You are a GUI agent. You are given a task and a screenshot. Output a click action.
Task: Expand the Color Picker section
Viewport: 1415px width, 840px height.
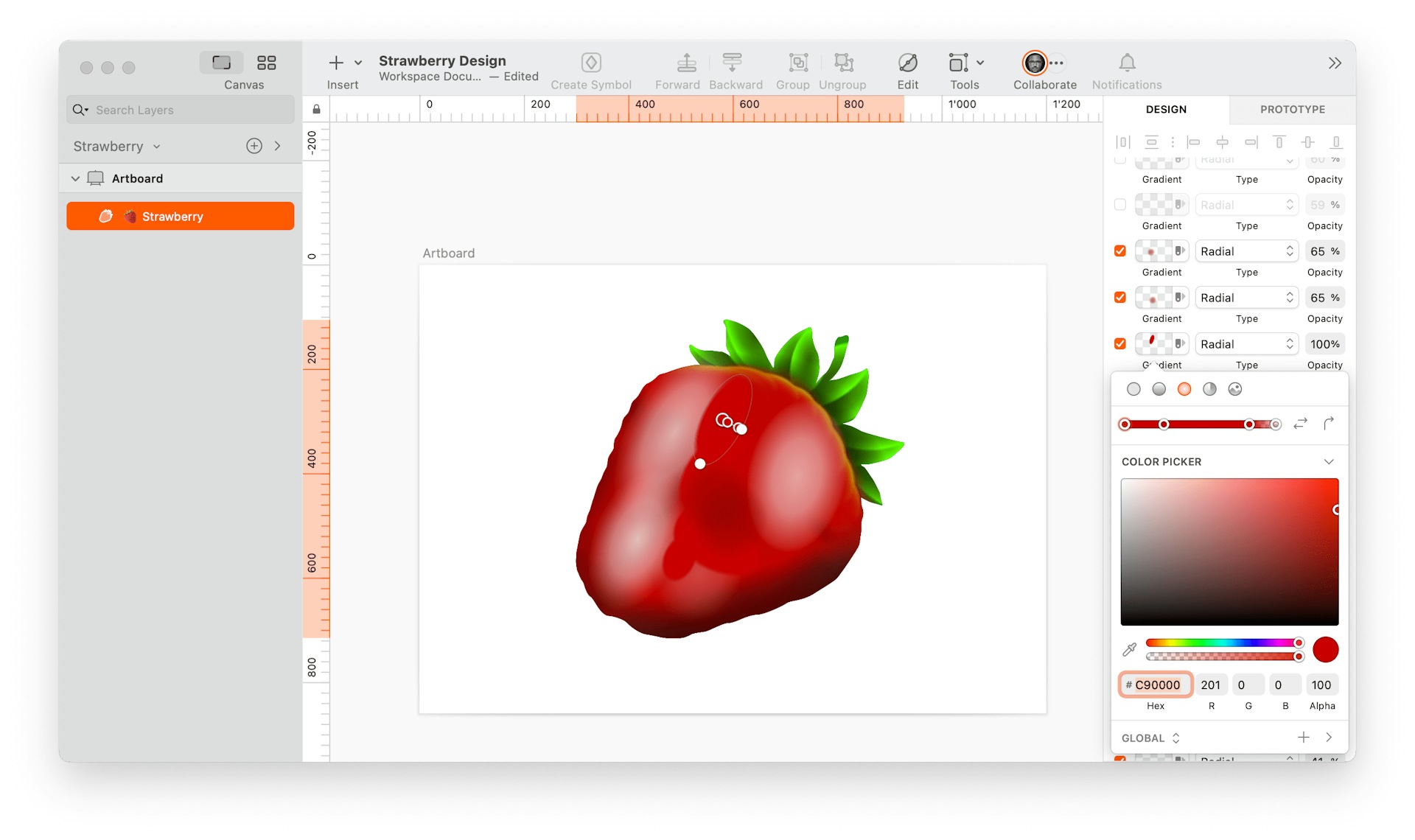[1330, 461]
